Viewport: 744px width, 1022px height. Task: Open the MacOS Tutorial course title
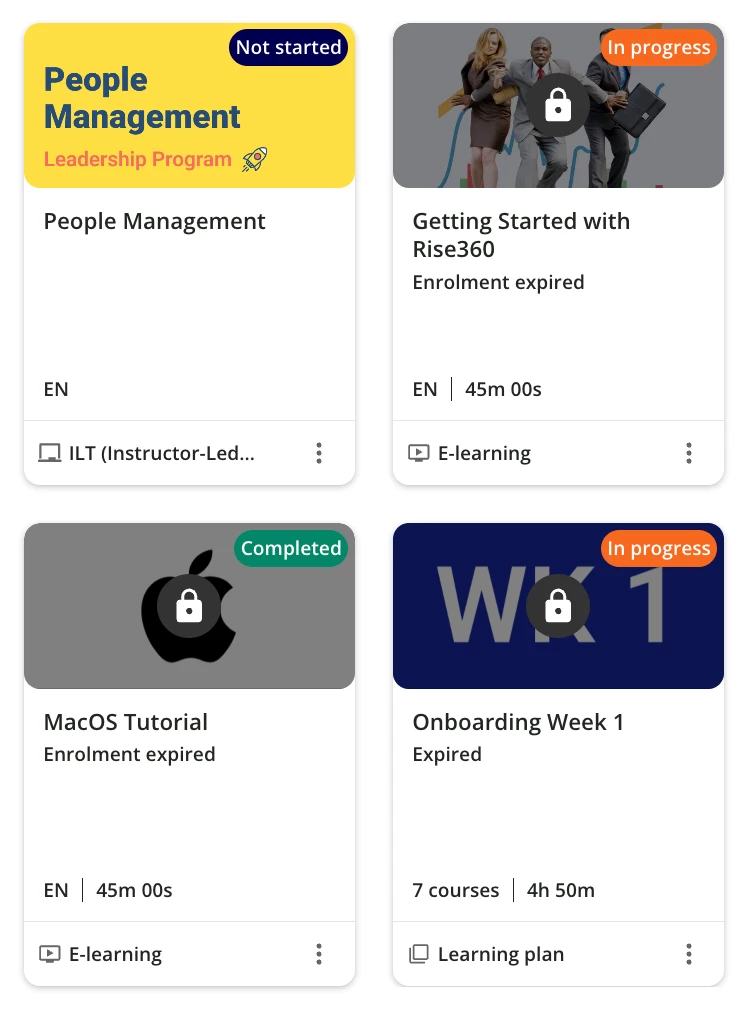(x=126, y=722)
